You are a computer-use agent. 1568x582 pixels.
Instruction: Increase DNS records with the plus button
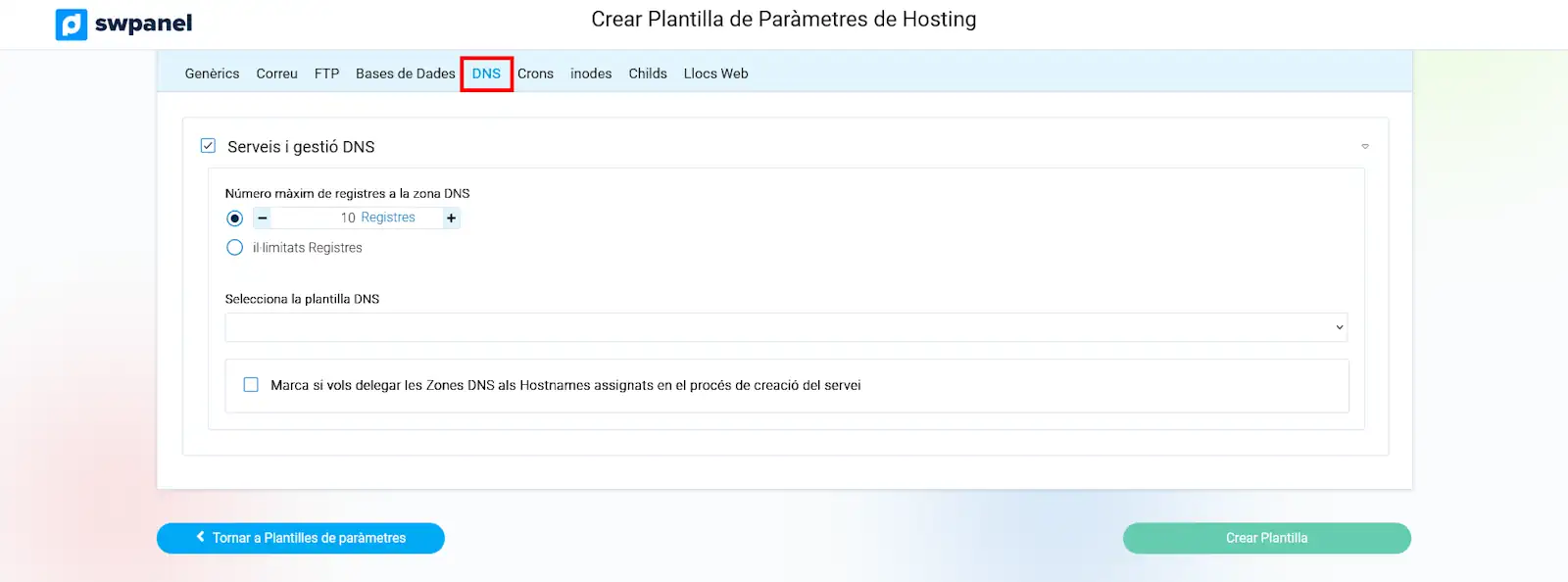[451, 218]
